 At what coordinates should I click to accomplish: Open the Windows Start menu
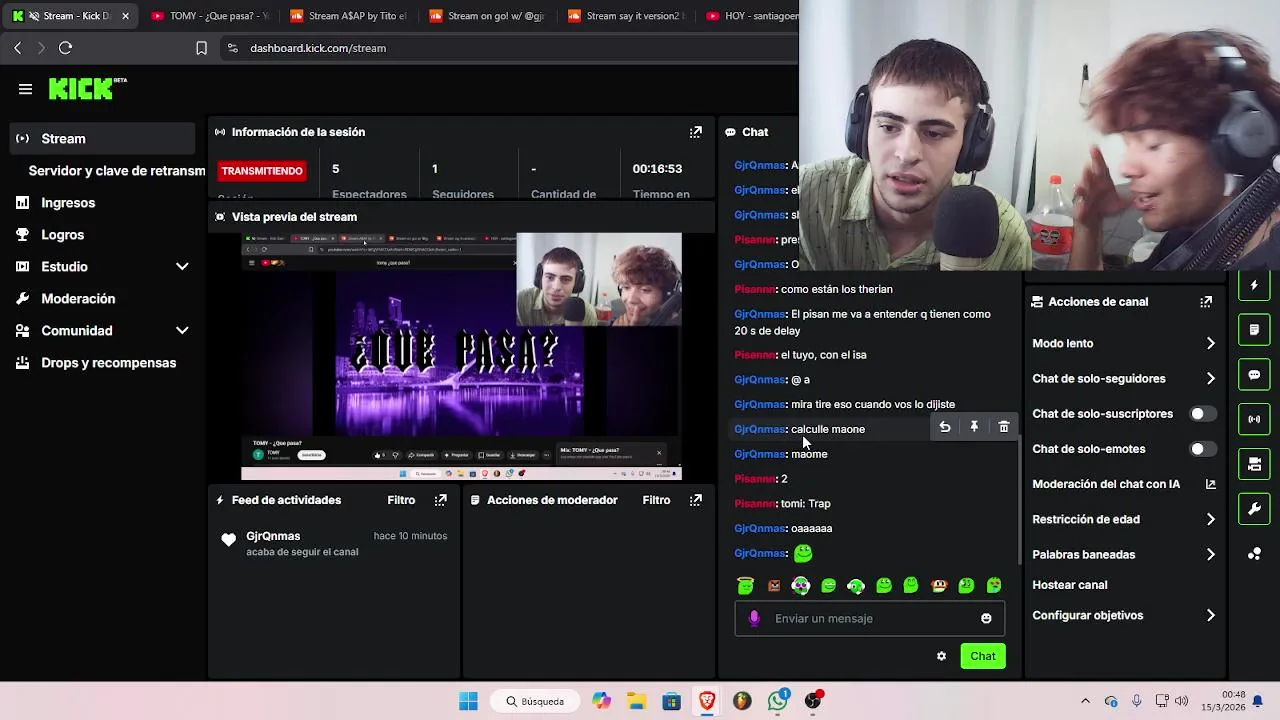coord(468,701)
